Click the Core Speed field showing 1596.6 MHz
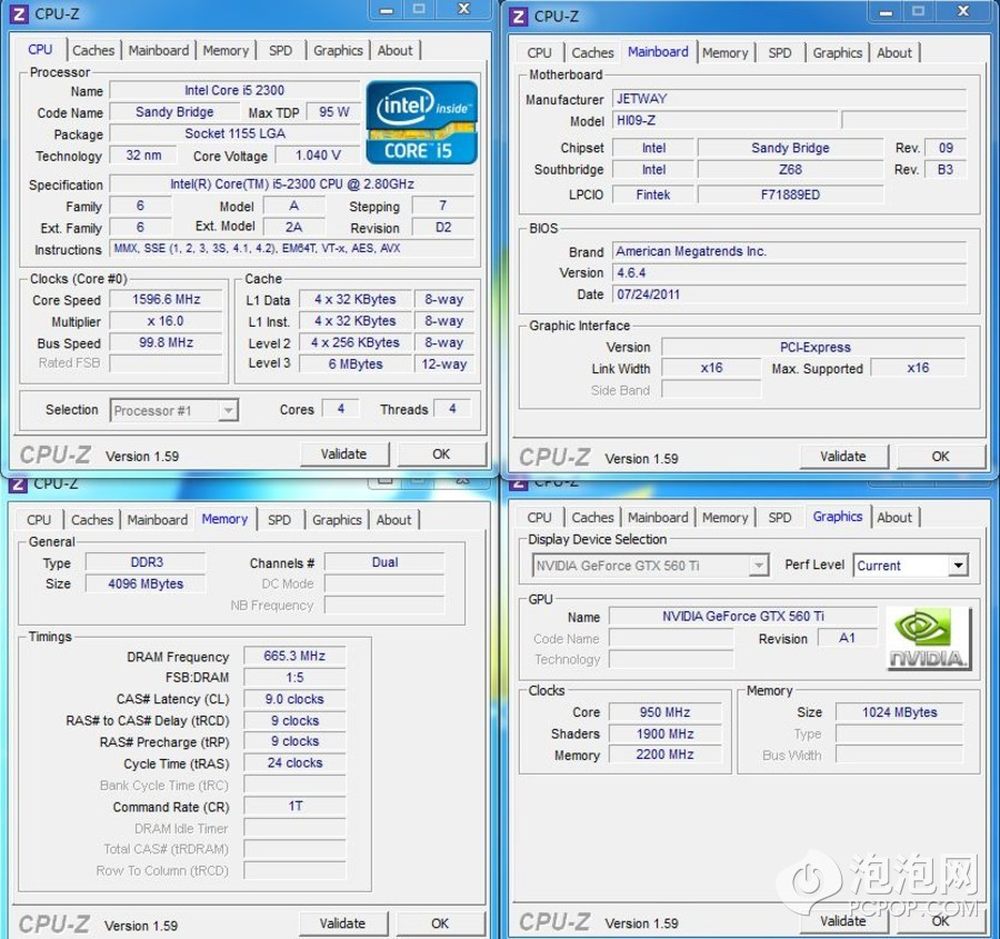 click(166, 300)
